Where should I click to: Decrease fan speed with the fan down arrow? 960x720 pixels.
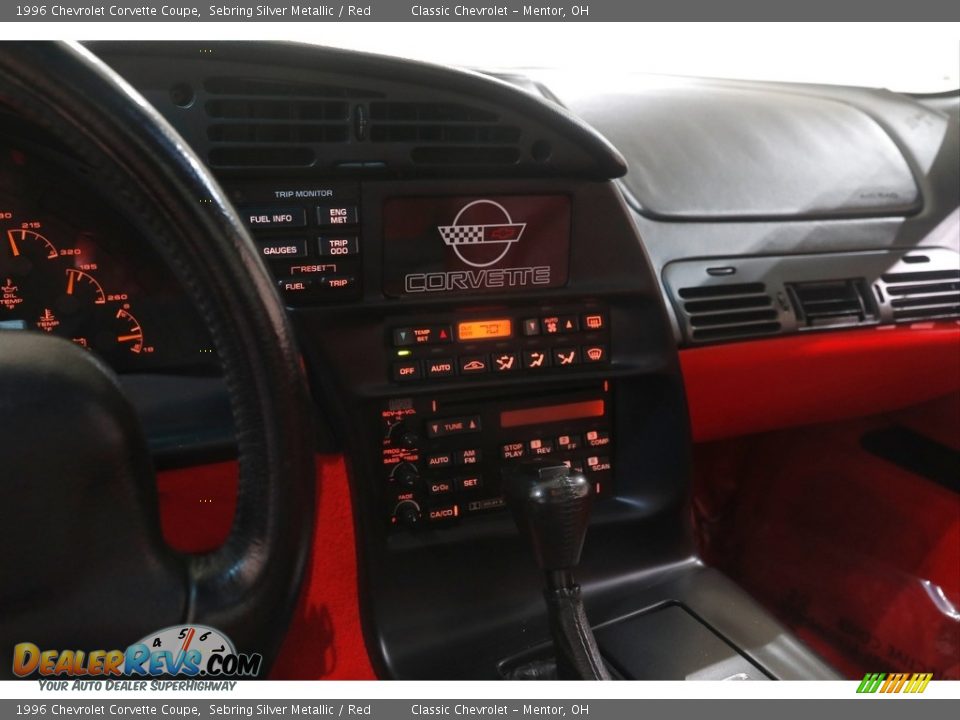click(531, 326)
